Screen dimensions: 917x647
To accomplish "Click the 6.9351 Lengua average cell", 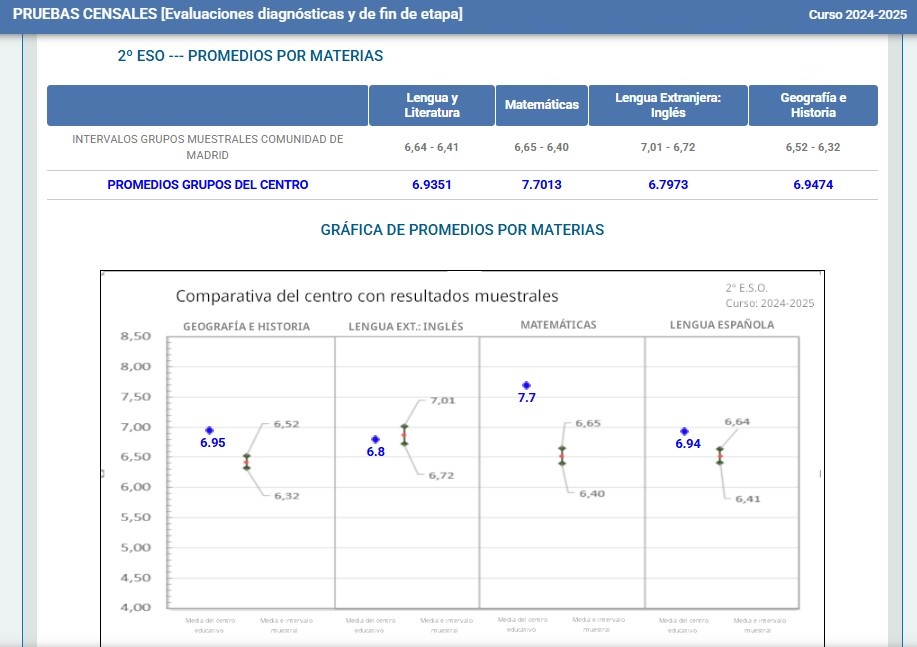I will [x=432, y=185].
